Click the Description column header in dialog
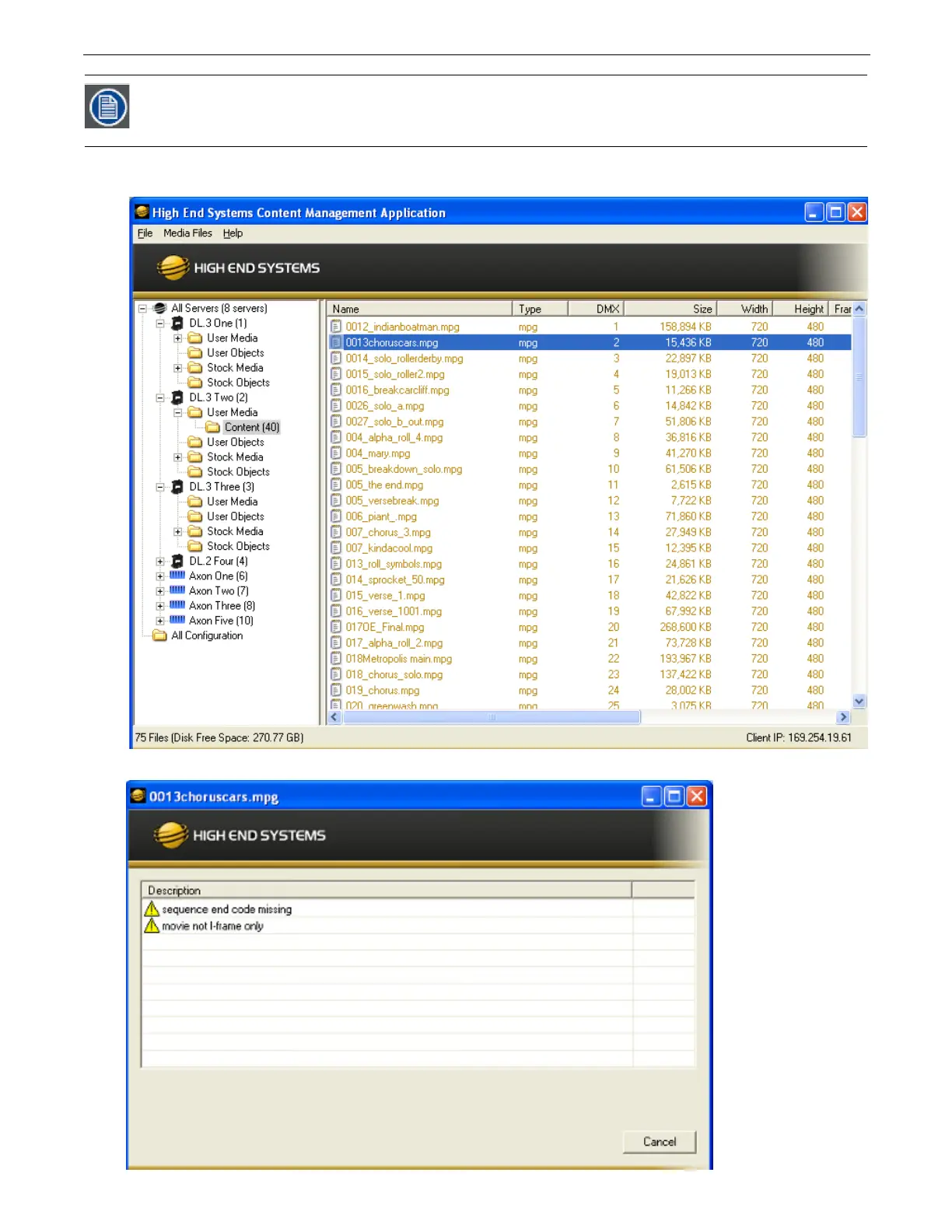The width and height of the screenshot is (952, 1232). click(387, 891)
